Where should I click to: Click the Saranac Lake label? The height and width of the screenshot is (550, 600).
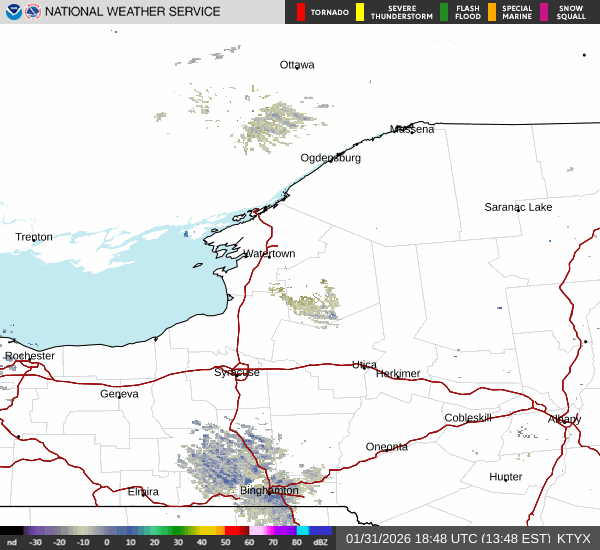[x=518, y=207]
